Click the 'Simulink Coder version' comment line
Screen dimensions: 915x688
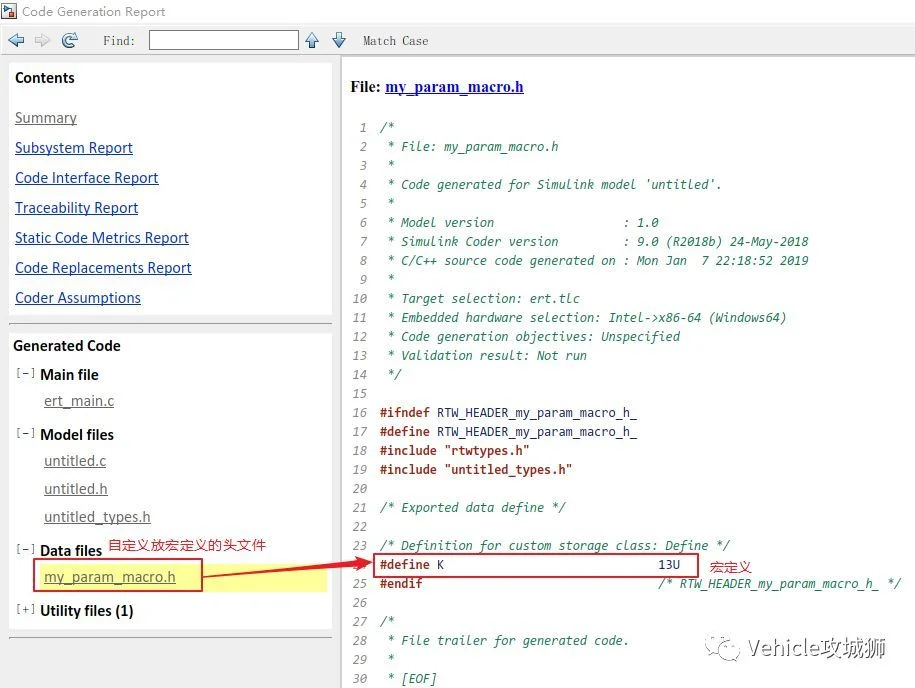click(x=598, y=242)
